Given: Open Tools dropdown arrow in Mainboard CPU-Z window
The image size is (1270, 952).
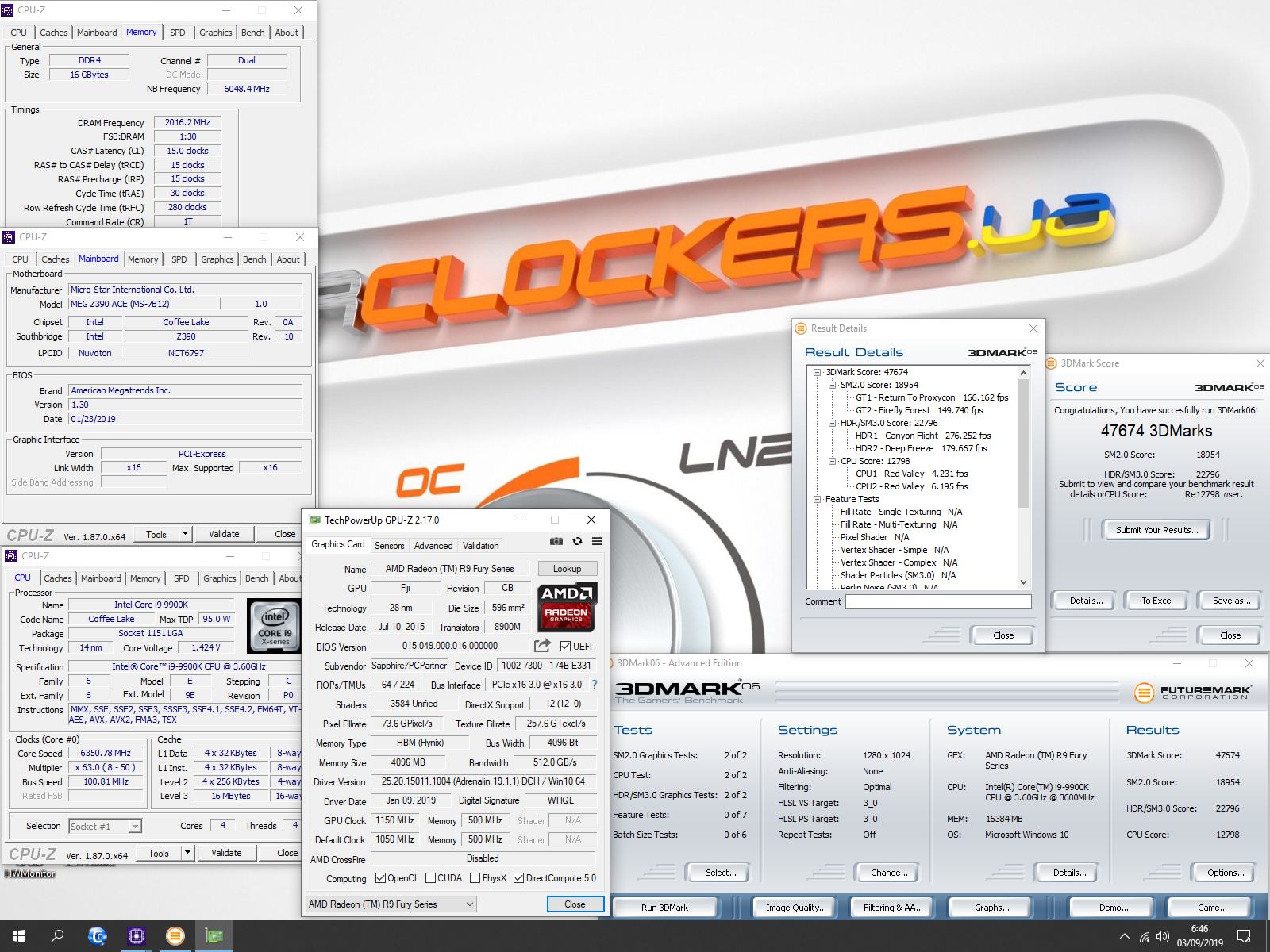Looking at the screenshot, I should 186,534.
